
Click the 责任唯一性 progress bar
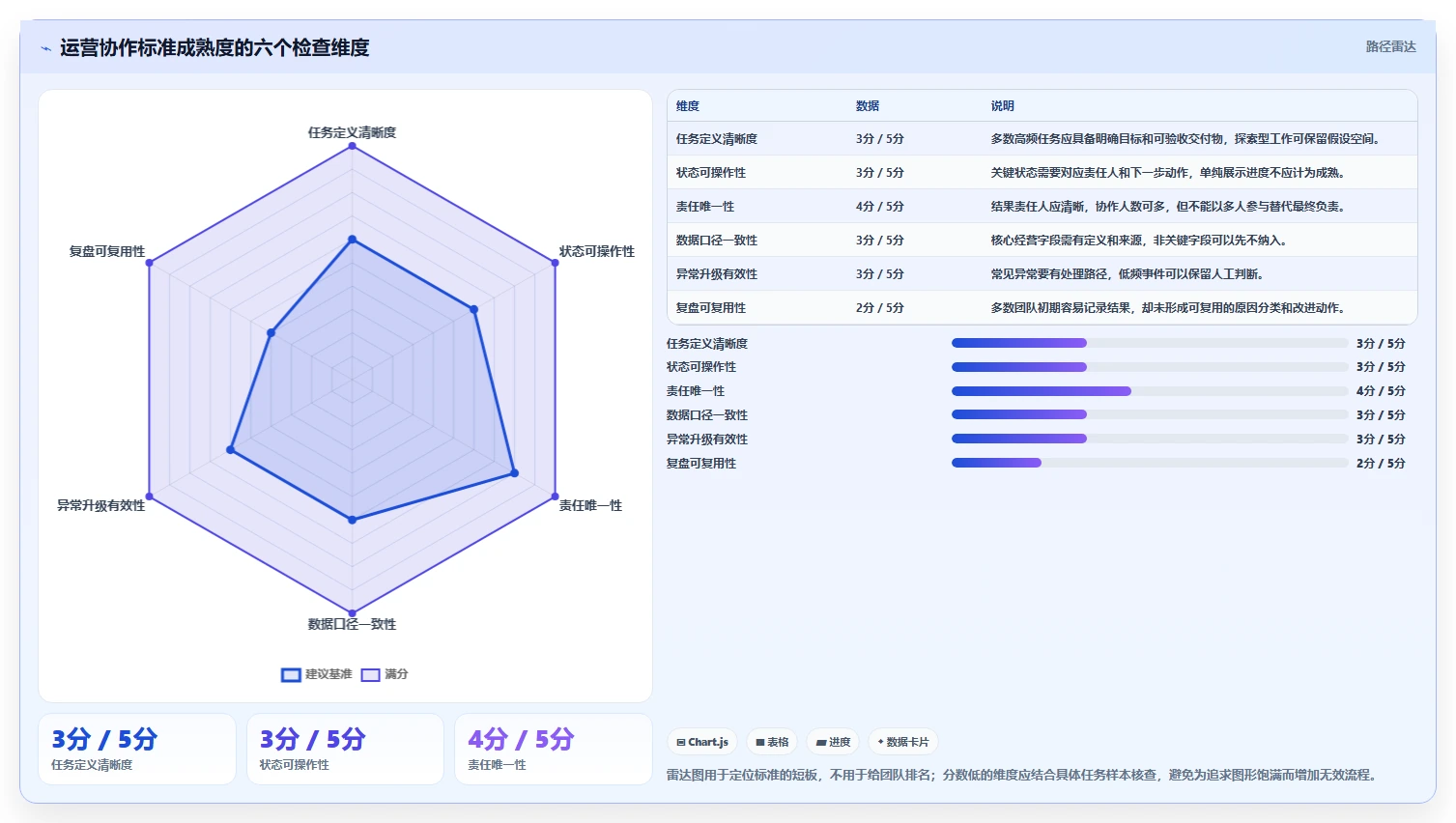pyautogui.click(x=1150, y=391)
